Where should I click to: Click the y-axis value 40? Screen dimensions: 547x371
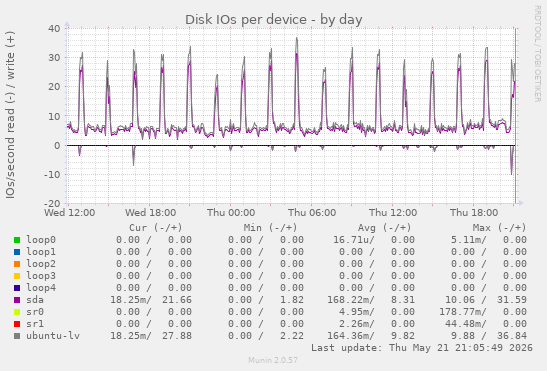point(54,29)
